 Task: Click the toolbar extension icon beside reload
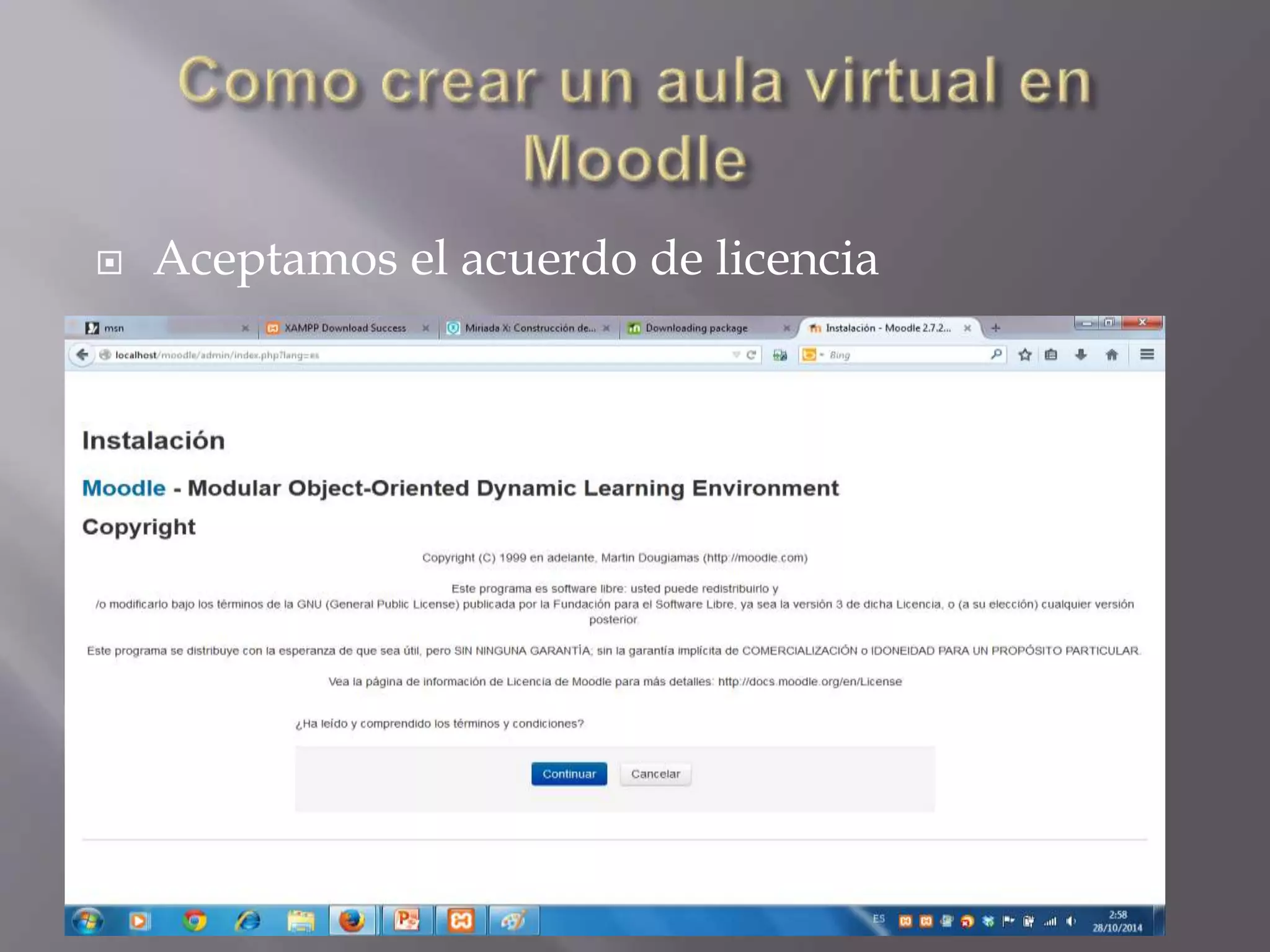pos(779,355)
